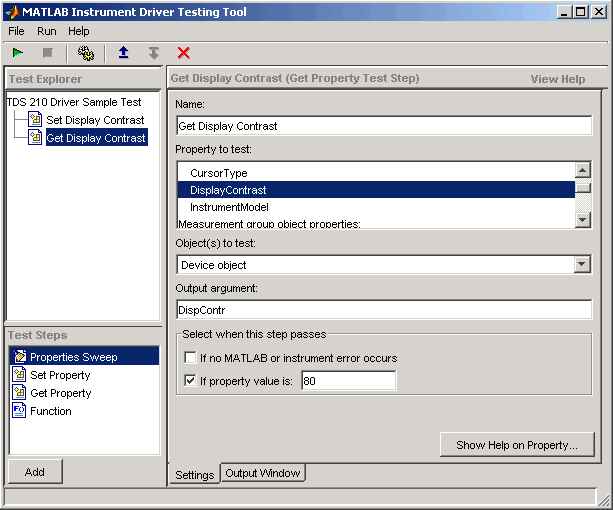Image resolution: width=613 pixels, height=510 pixels.
Task: Click the Add button
Action: point(35,472)
